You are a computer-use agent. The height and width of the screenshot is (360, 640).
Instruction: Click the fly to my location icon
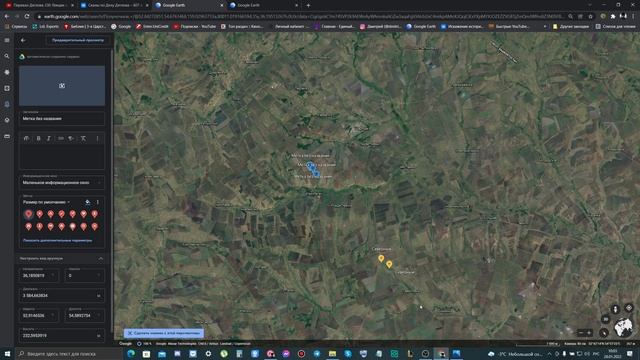tap(629, 308)
